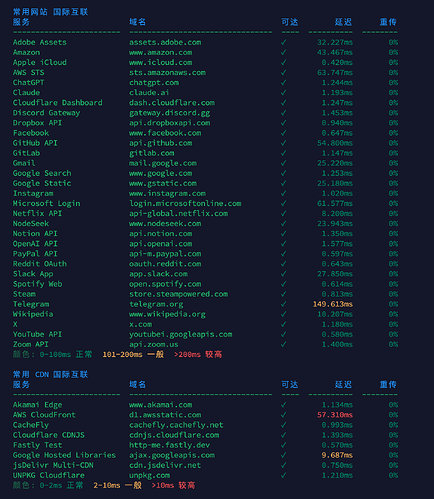Screen dimensions: 434x499
Task: Select Google Search service name
Action: pos(42,173)
